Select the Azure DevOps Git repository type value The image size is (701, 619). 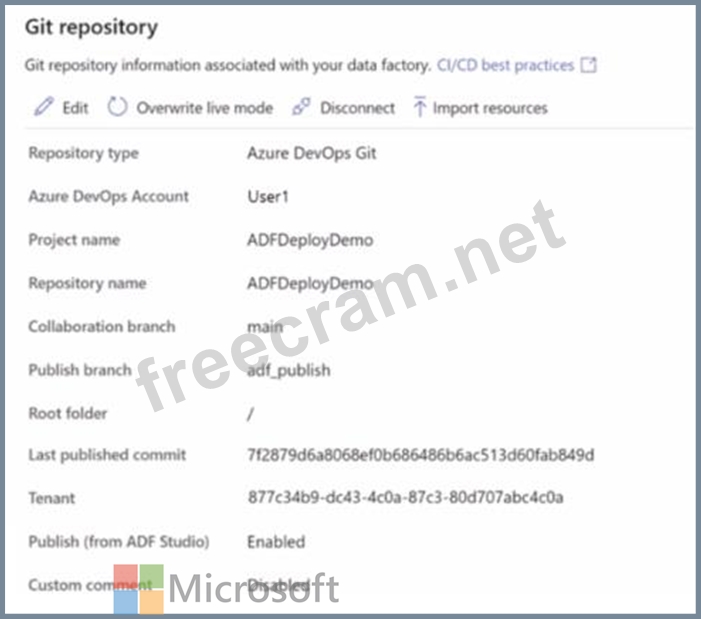[x=311, y=153]
